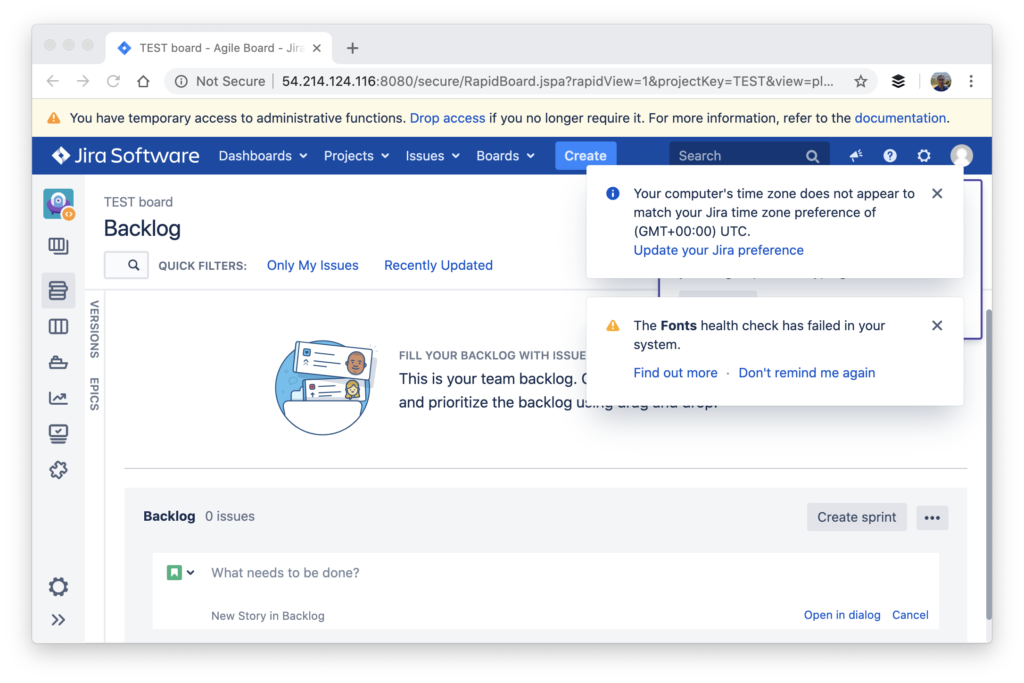Open Project settings gear in sidebar

[58, 586]
